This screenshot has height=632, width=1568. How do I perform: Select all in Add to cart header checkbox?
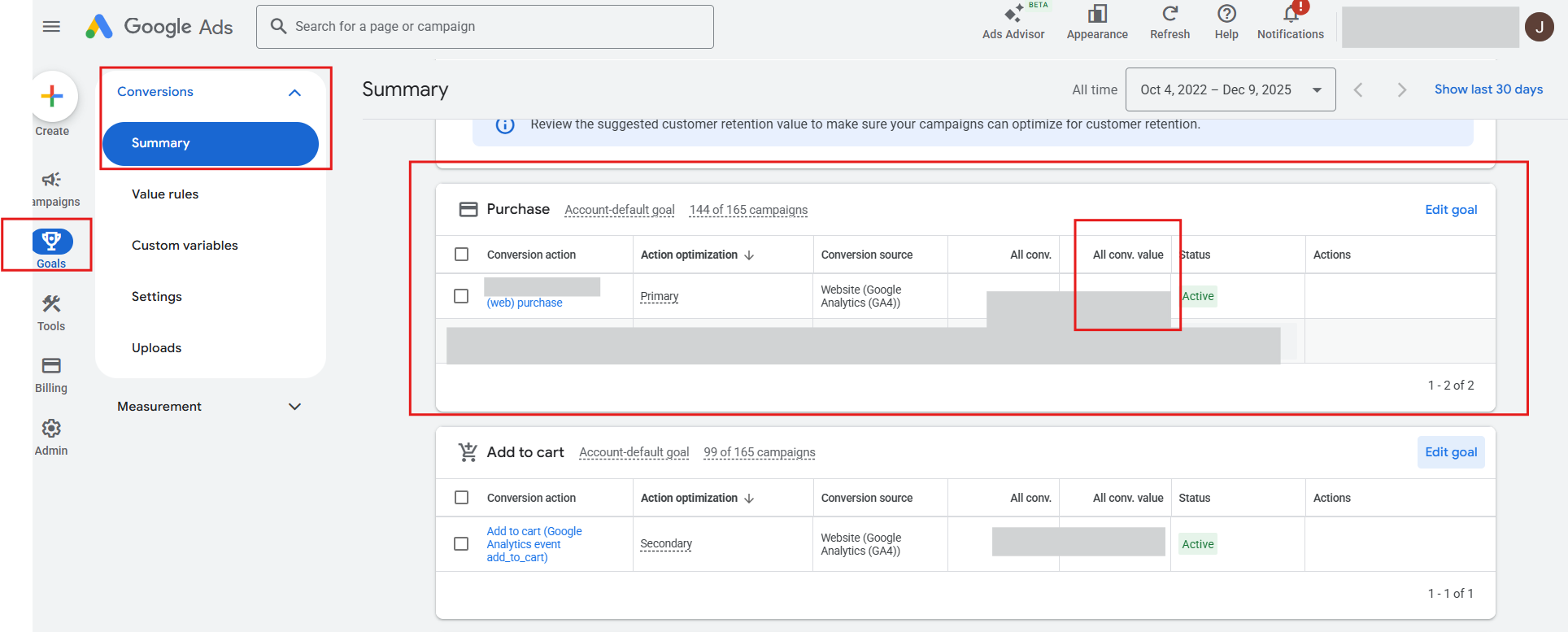tap(461, 498)
